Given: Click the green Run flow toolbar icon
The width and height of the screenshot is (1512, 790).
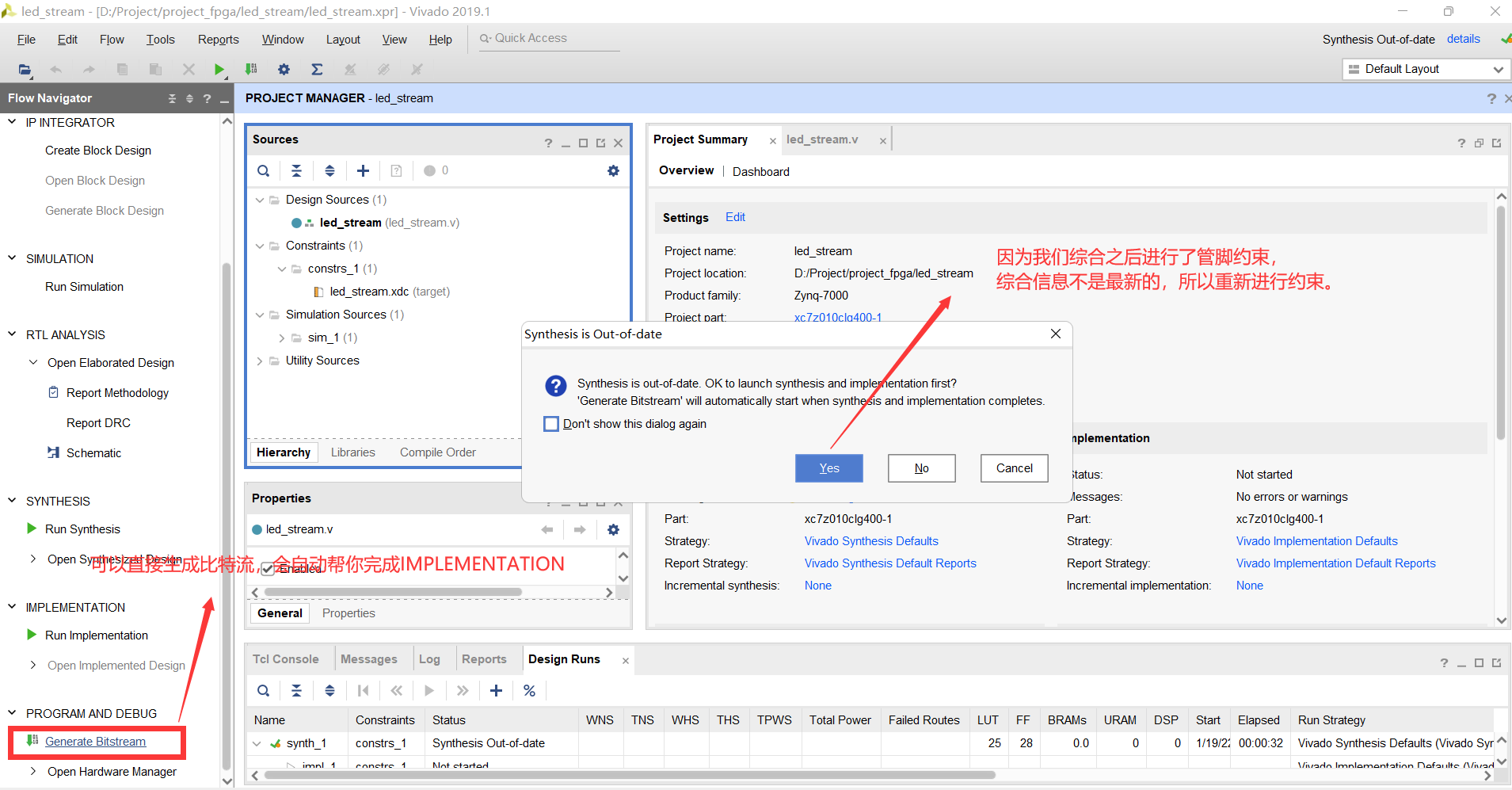Looking at the screenshot, I should pyautogui.click(x=219, y=70).
